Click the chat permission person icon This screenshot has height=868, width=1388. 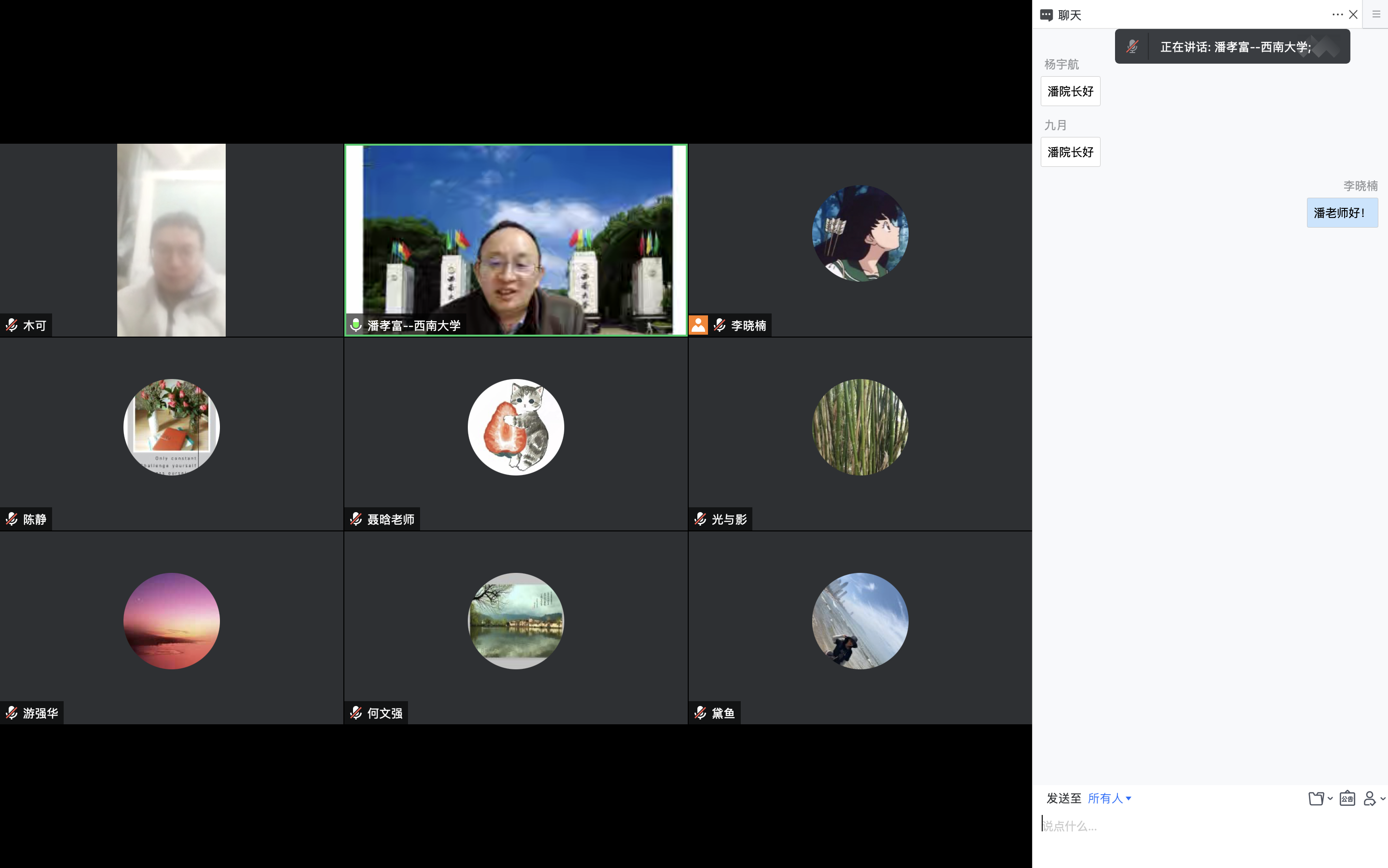[1369, 798]
